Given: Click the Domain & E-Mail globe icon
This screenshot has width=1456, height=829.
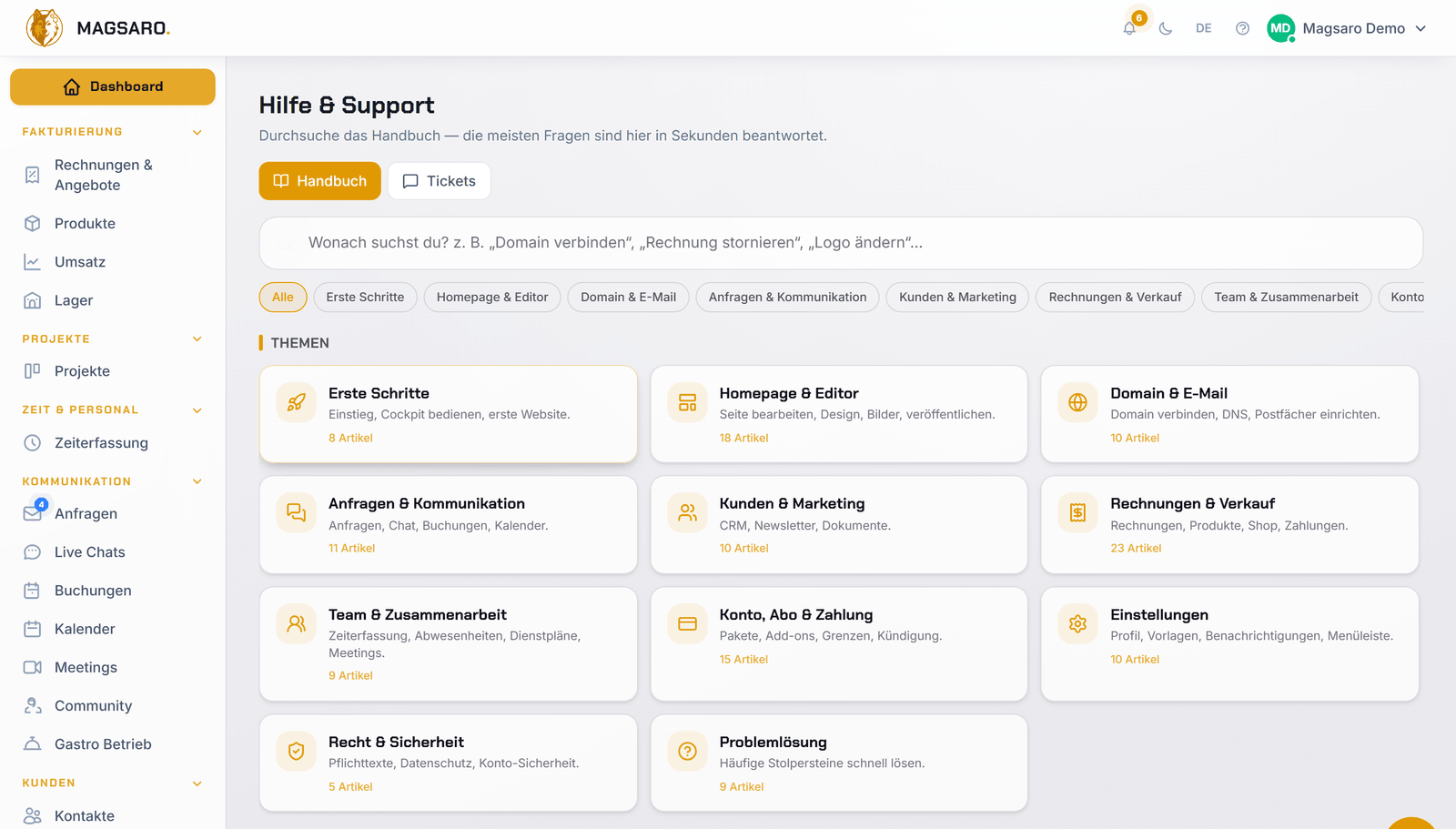Looking at the screenshot, I should [1078, 402].
